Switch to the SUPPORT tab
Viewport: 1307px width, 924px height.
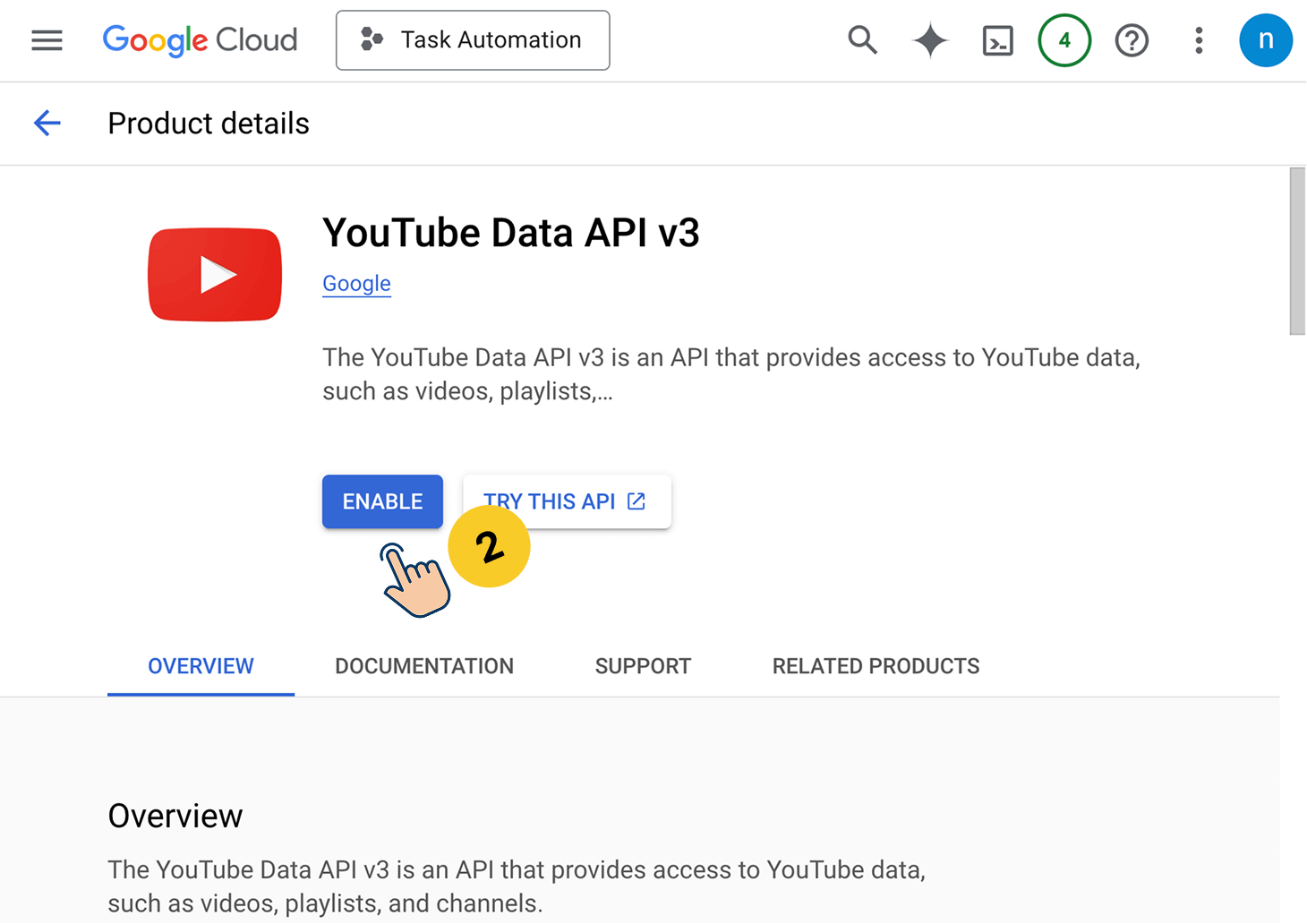click(643, 666)
